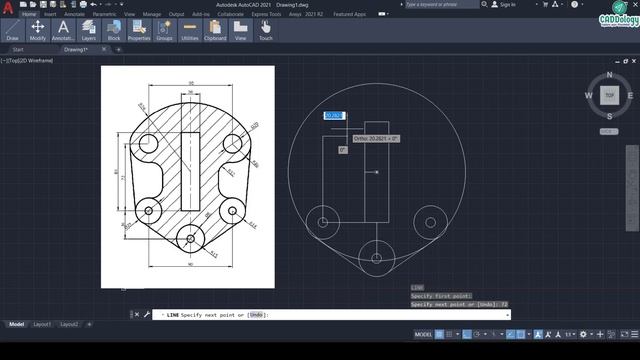Open the Manage ribbon tab
This screenshot has height=360, width=640.
[152, 14]
